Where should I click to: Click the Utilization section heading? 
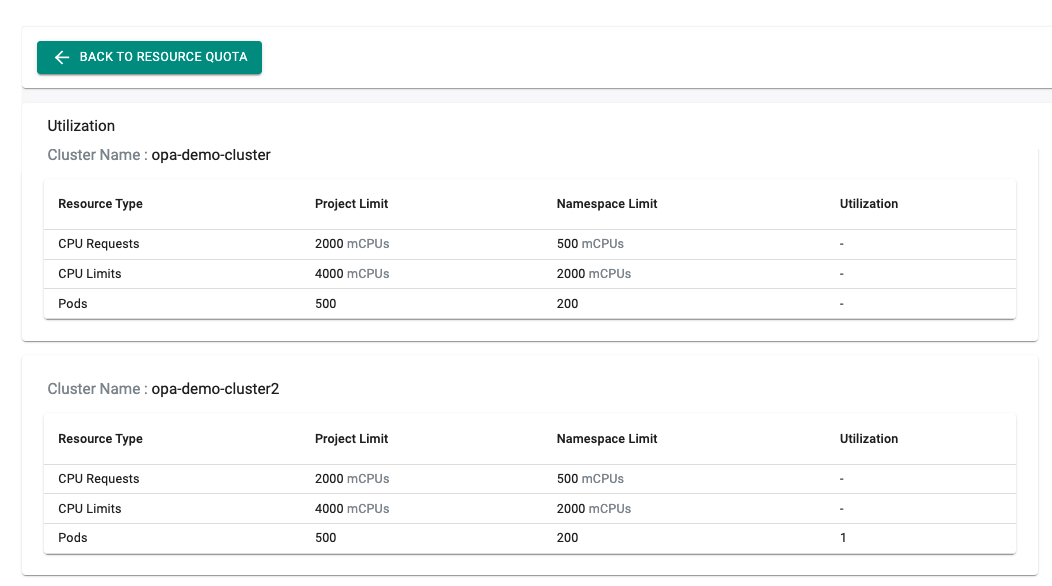coord(81,126)
